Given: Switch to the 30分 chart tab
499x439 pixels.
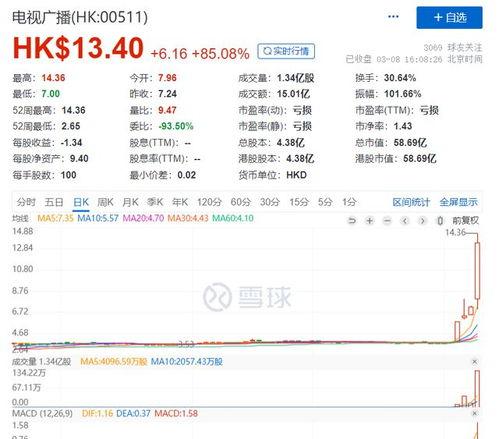Looking at the screenshot, I should tap(270, 202).
